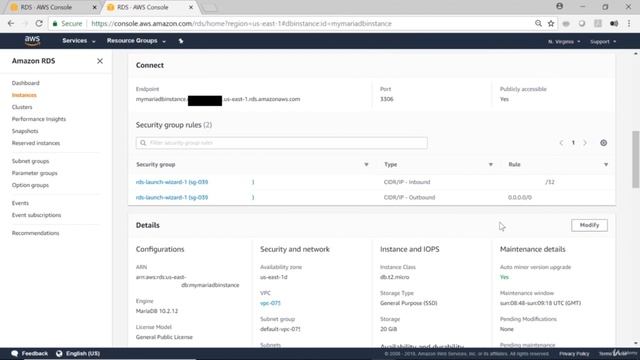640x360 pixels.
Task: Select the CIDR/IP - Inbound type cell
Action: click(x=407, y=182)
